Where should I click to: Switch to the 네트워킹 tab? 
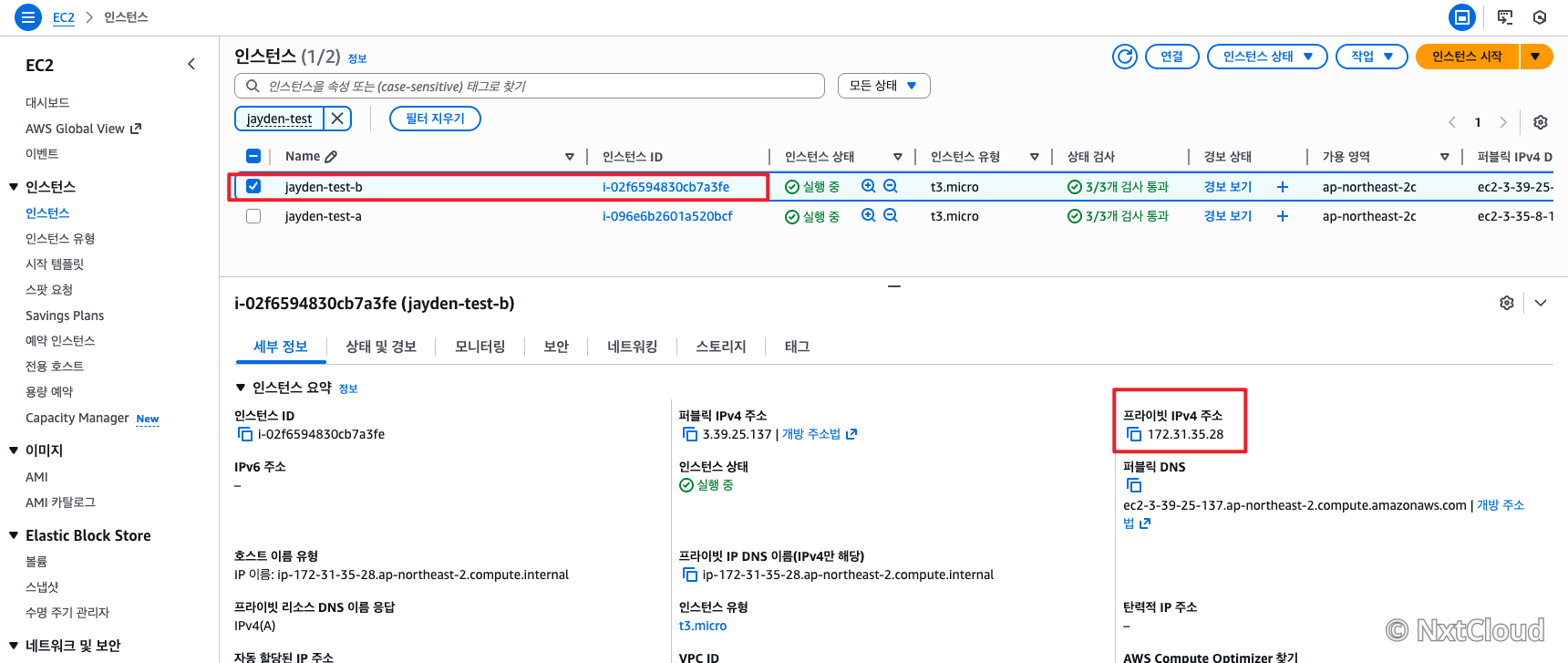click(x=633, y=347)
